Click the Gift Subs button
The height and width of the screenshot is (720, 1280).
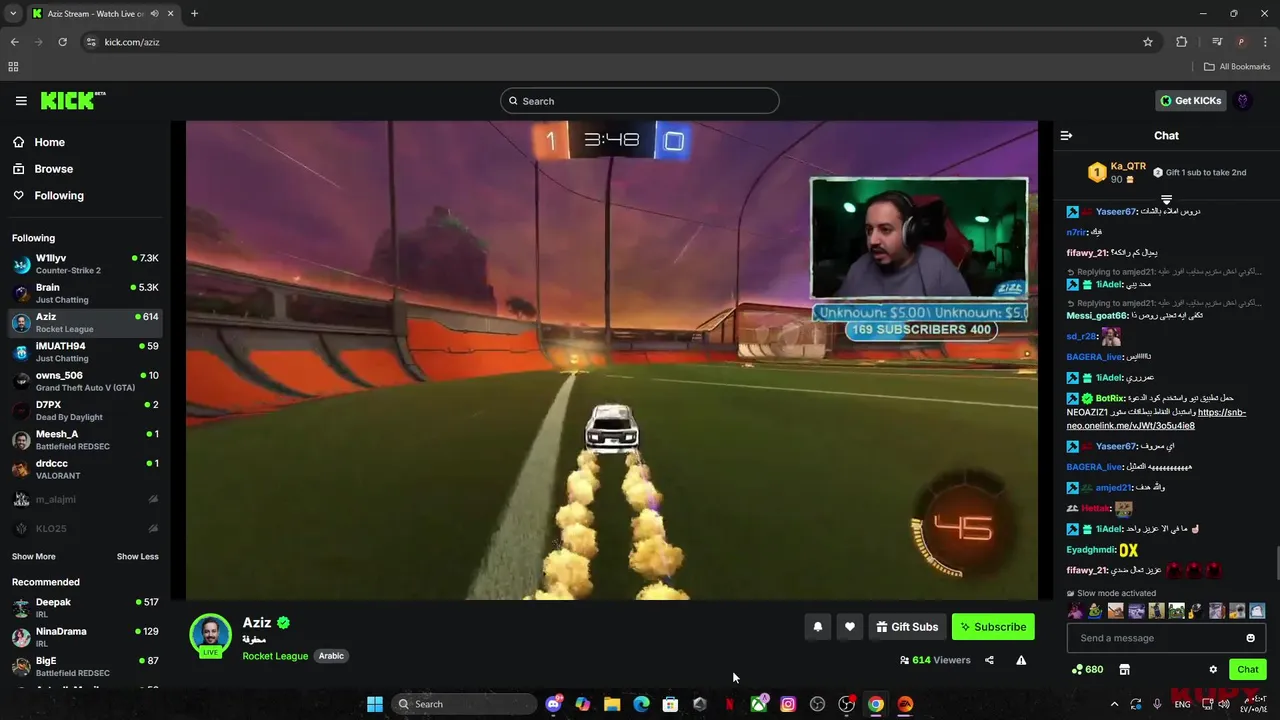(x=907, y=627)
